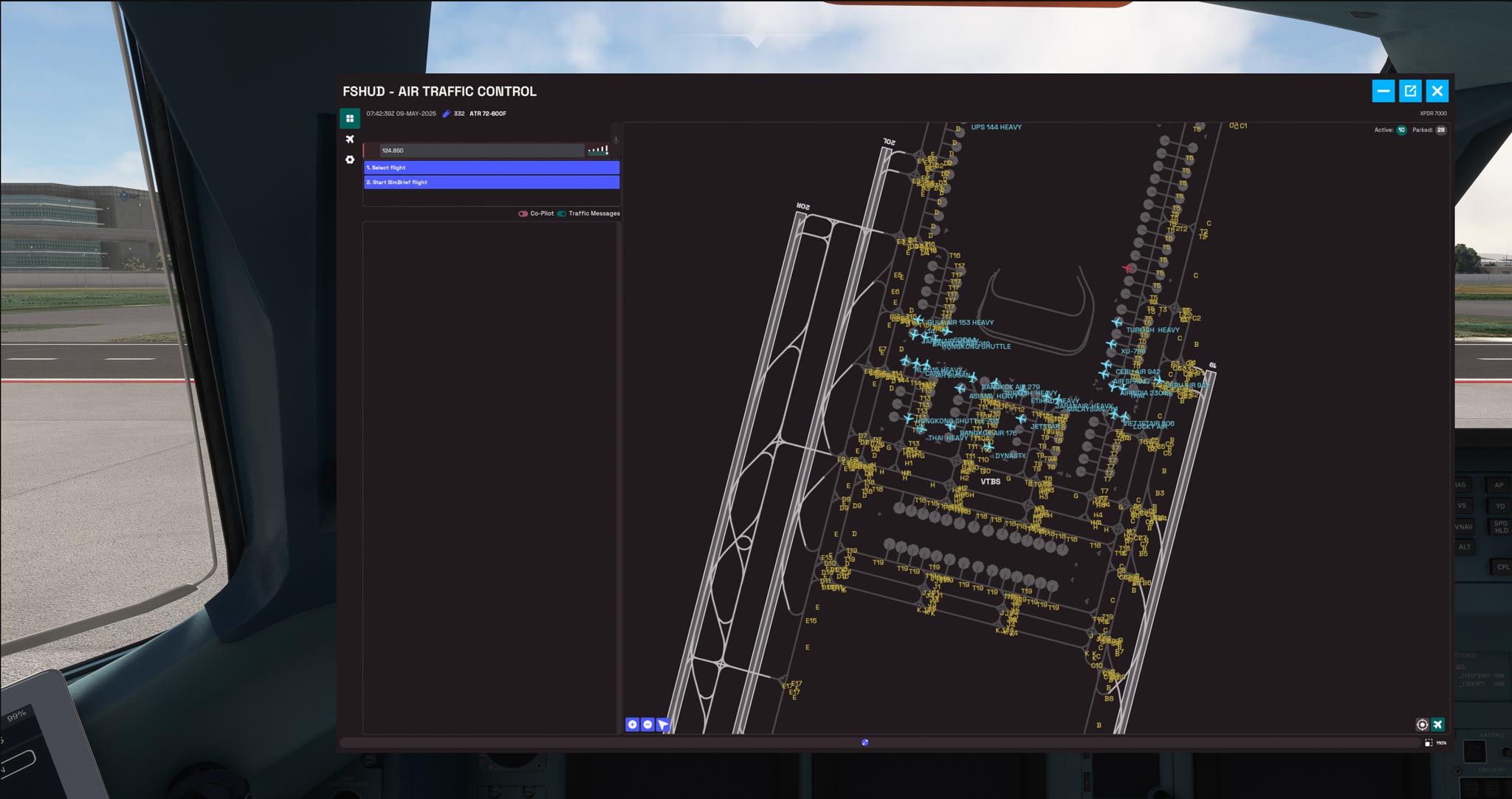This screenshot has height=799, width=1512.
Task: Click the B3 taxiway label
Action: [1160, 493]
